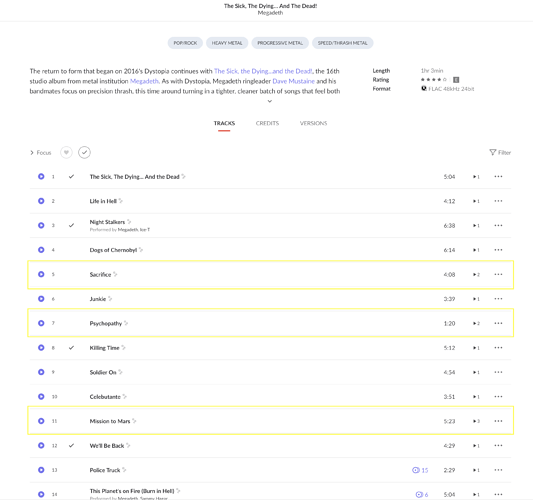Play track 10 Celebutante
This screenshot has height=500, width=533.
pyautogui.click(x=41, y=397)
